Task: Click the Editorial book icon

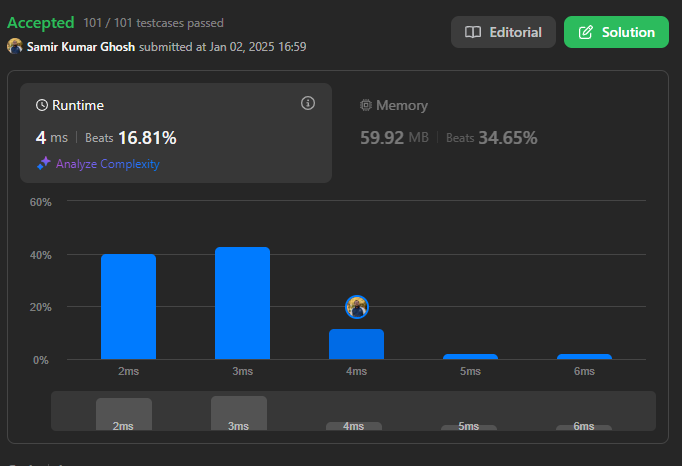Action: pyautogui.click(x=473, y=32)
